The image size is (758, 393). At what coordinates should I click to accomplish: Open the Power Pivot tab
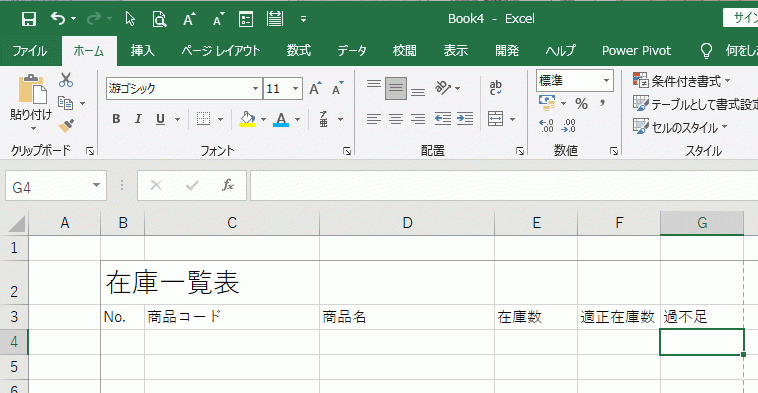point(636,51)
